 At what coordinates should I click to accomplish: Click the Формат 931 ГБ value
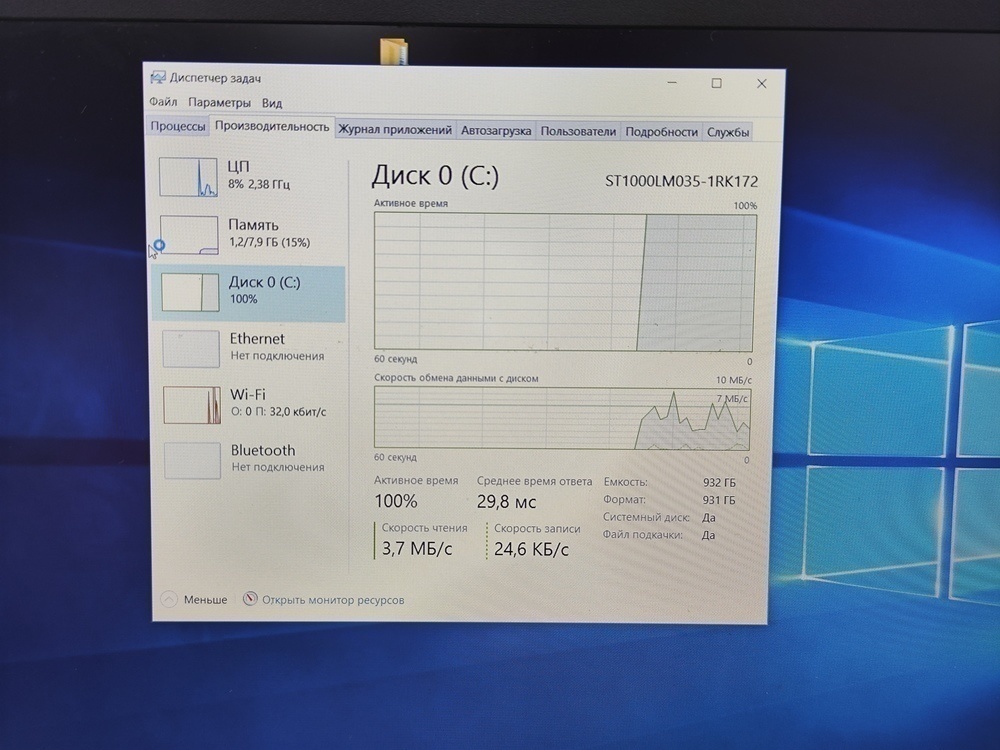pos(719,501)
